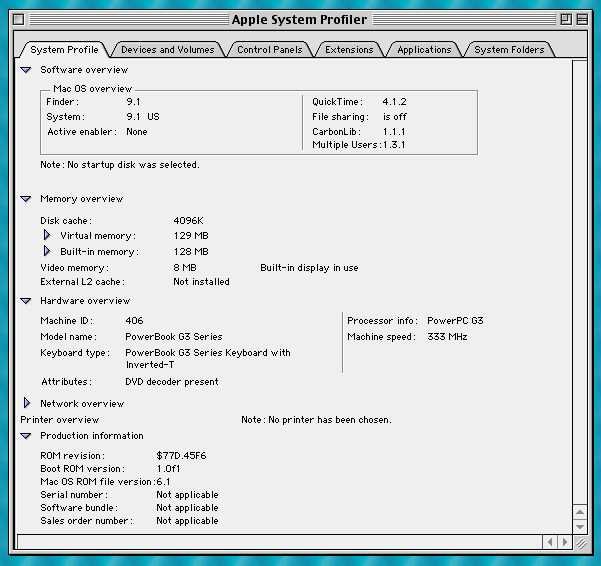Open the Control Panels tab
Viewport: 601px width, 566px height.
(269, 50)
